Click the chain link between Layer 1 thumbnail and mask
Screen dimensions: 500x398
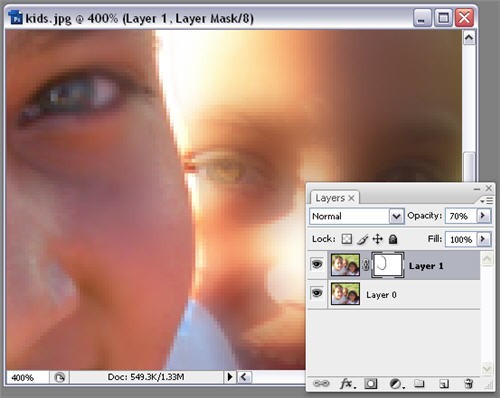coord(366,265)
